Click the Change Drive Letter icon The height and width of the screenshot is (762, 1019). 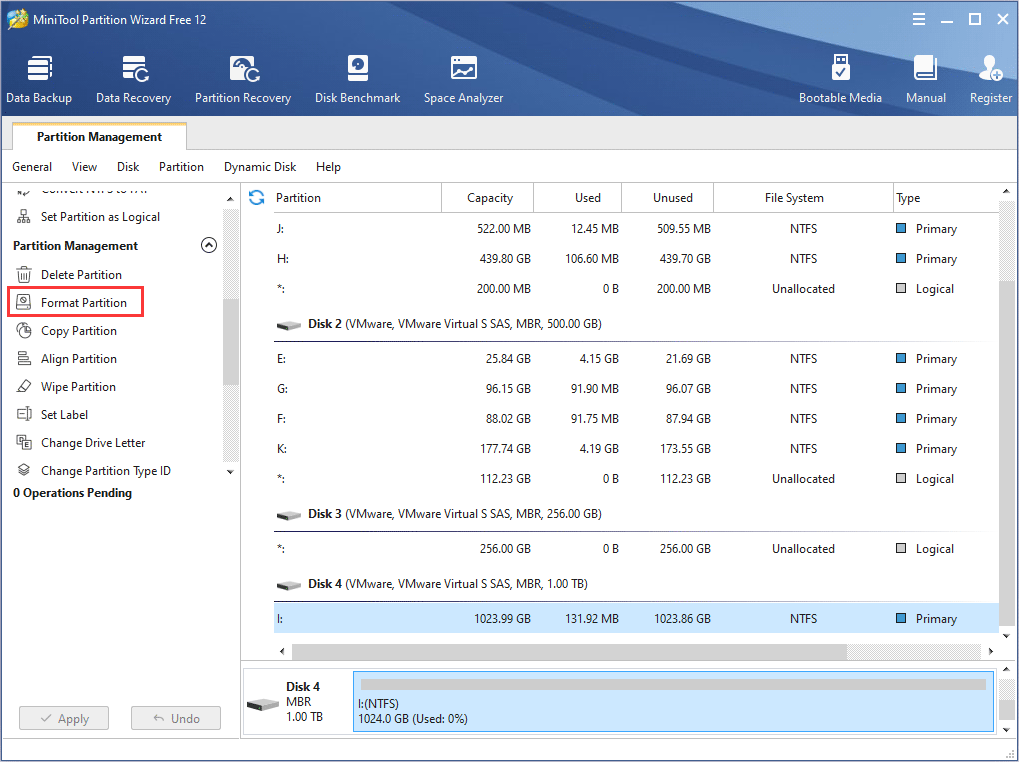click(x=24, y=442)
